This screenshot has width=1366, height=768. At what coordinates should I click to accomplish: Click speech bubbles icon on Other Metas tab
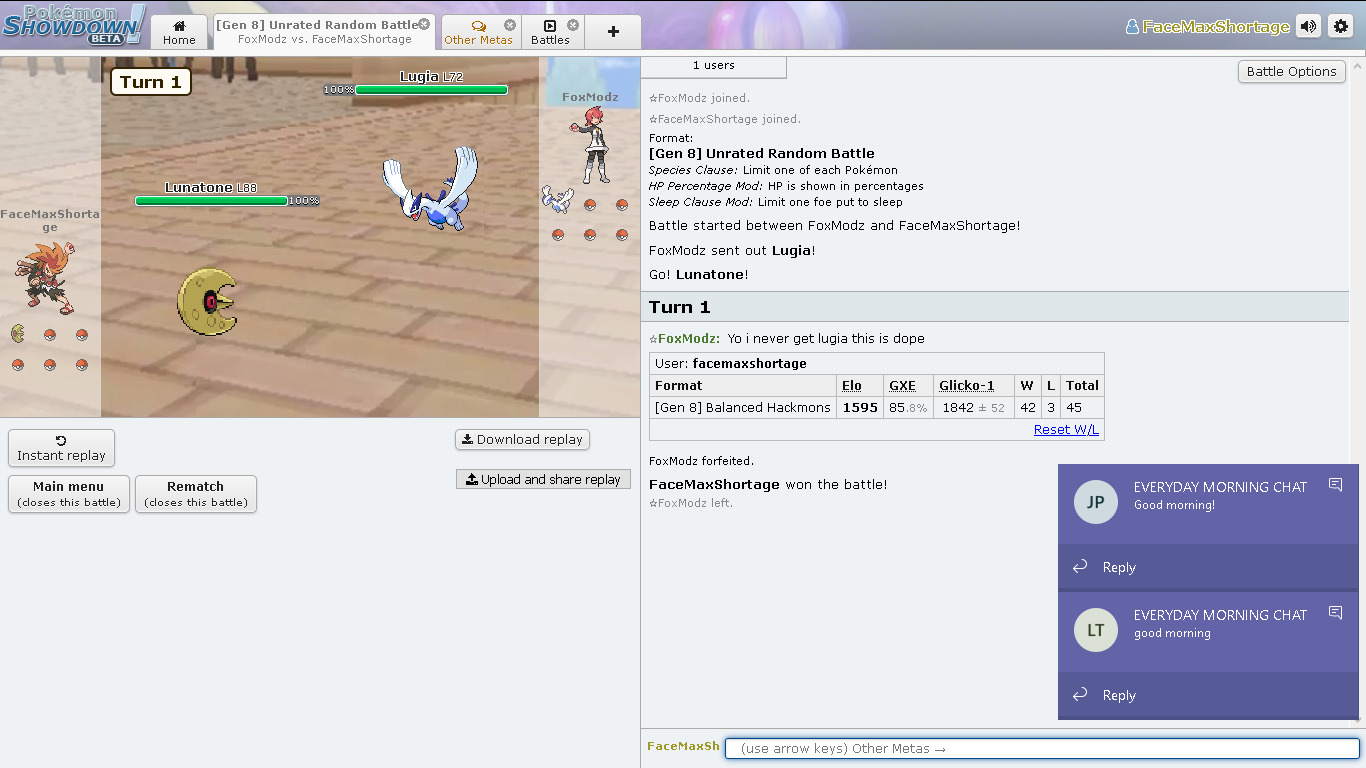(478, 26)
